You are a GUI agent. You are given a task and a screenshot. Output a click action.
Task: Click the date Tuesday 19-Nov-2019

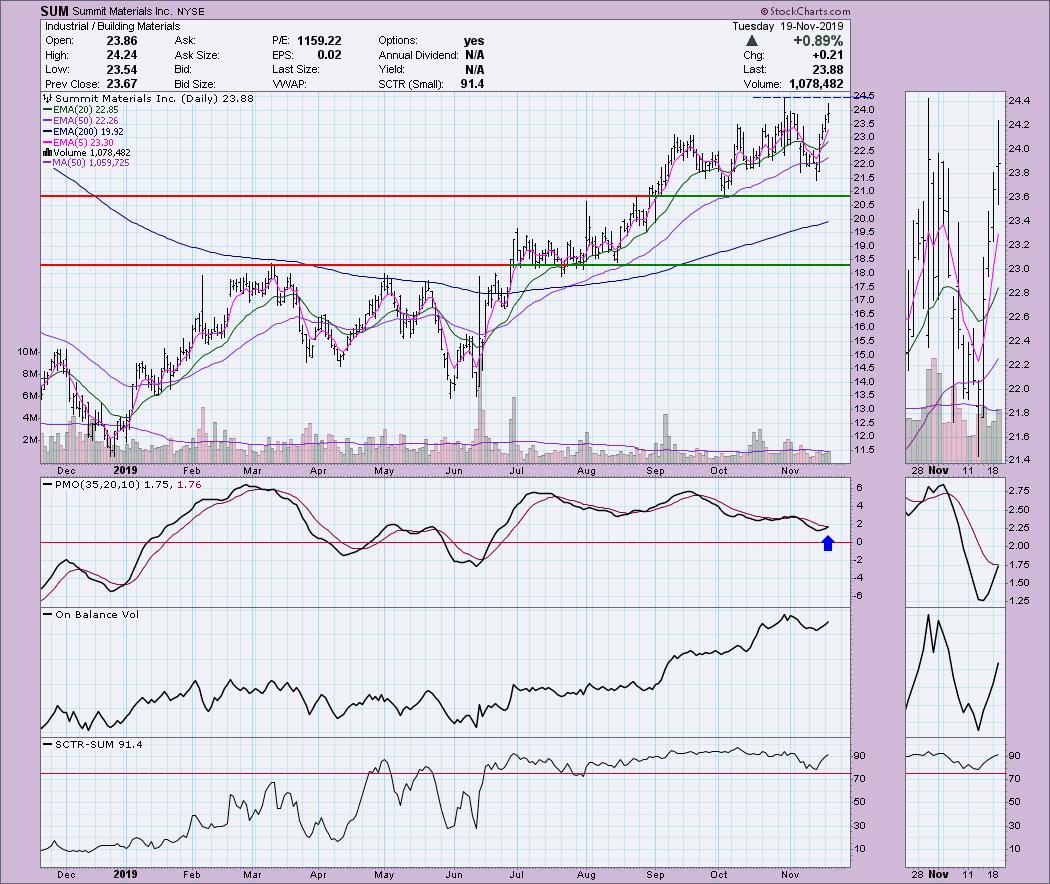pyautogui.click(x=788, y=26)
